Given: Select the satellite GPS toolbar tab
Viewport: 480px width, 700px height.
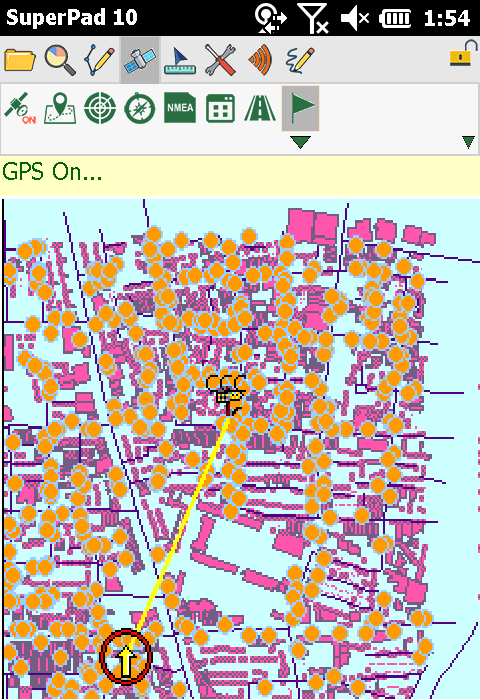Looking at the screenshot, I should 140,60.
